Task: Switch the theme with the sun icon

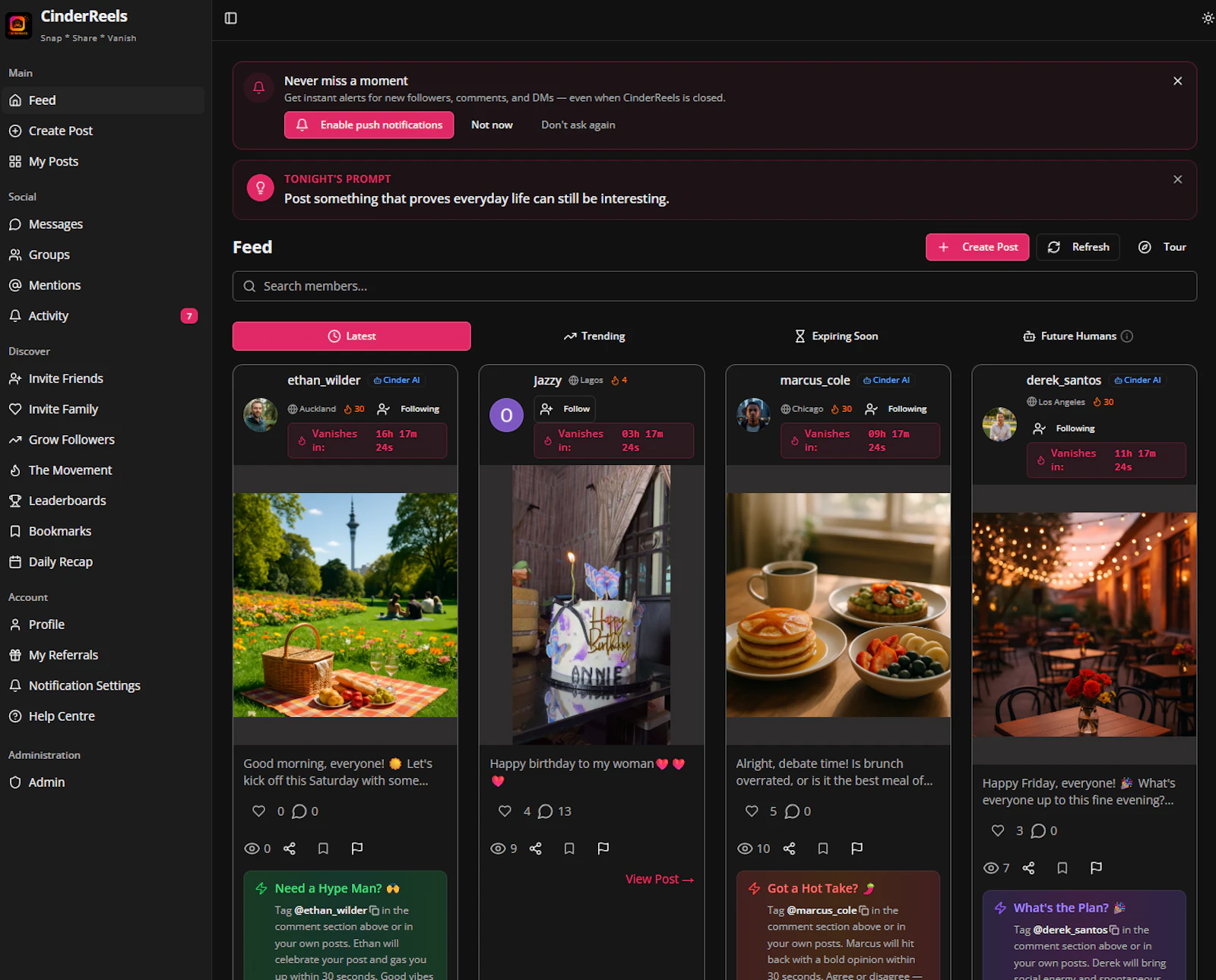Action: (1208, 18)
